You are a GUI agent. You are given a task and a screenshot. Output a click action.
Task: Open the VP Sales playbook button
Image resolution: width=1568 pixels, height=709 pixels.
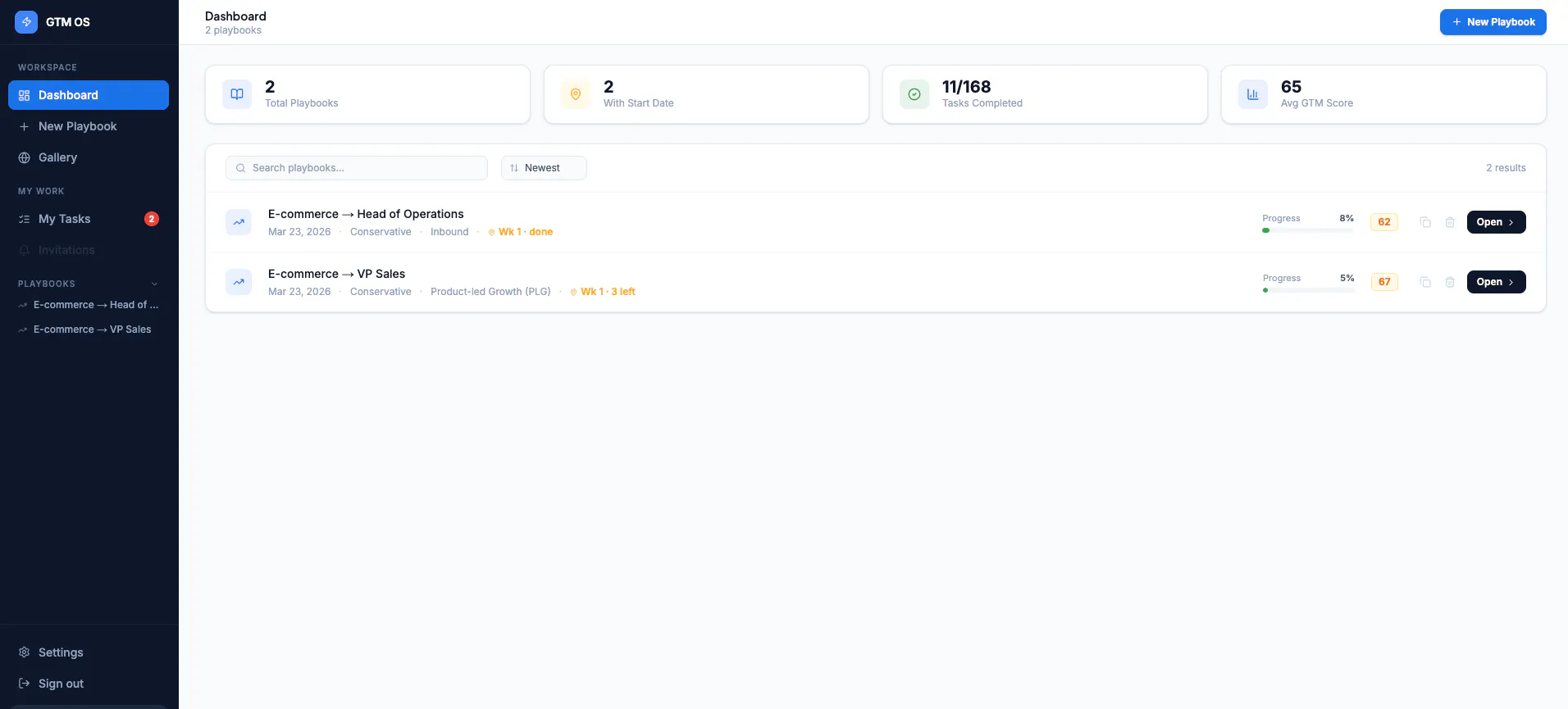[x=1496, y=282]
